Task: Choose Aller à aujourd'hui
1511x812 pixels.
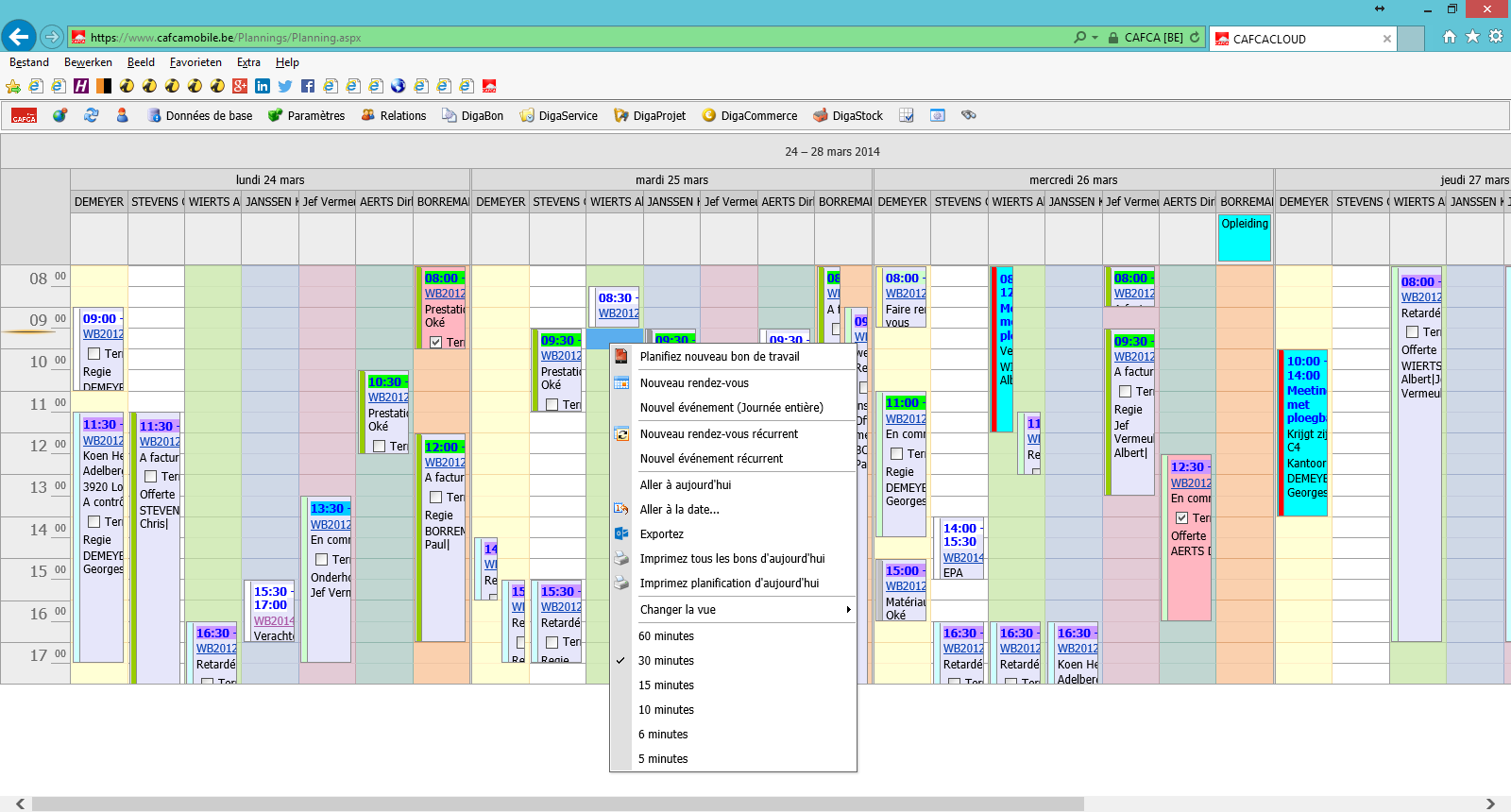Action: (733, 485)
